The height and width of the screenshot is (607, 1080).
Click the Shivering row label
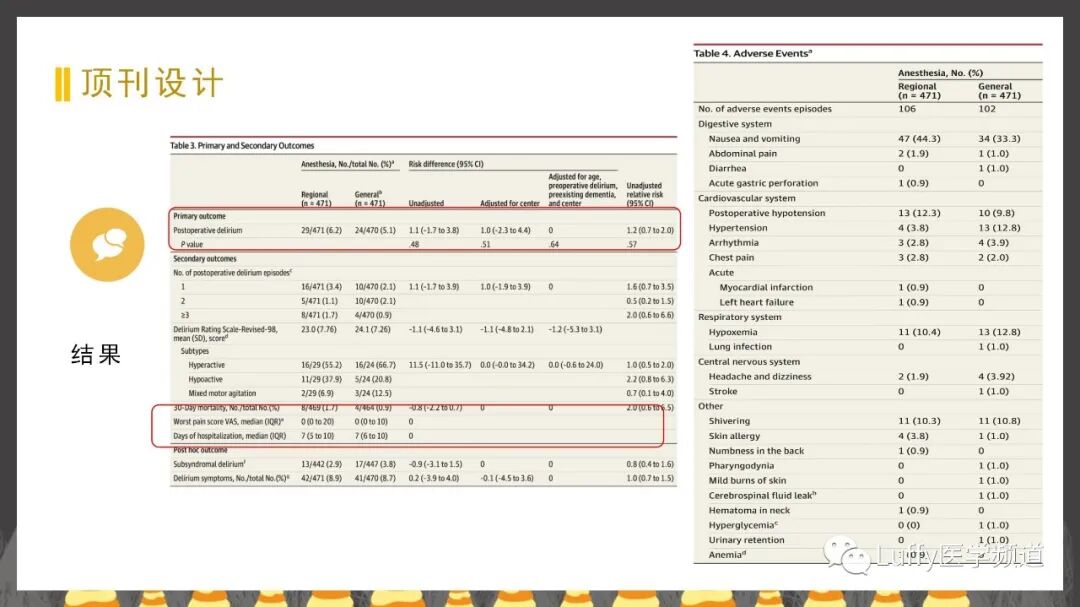[x=729, y=421]
